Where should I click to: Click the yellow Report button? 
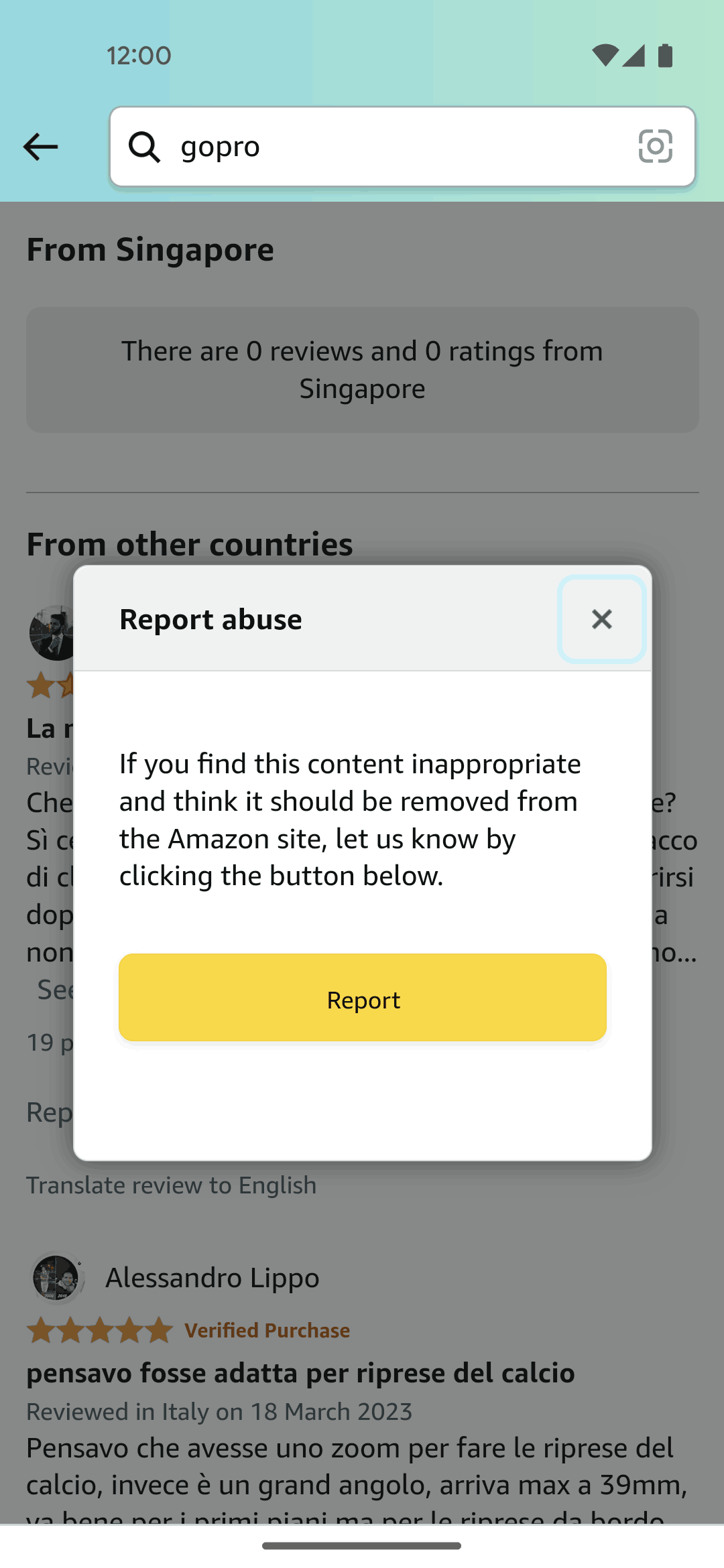pyautogui.click(x=363, y=998)
